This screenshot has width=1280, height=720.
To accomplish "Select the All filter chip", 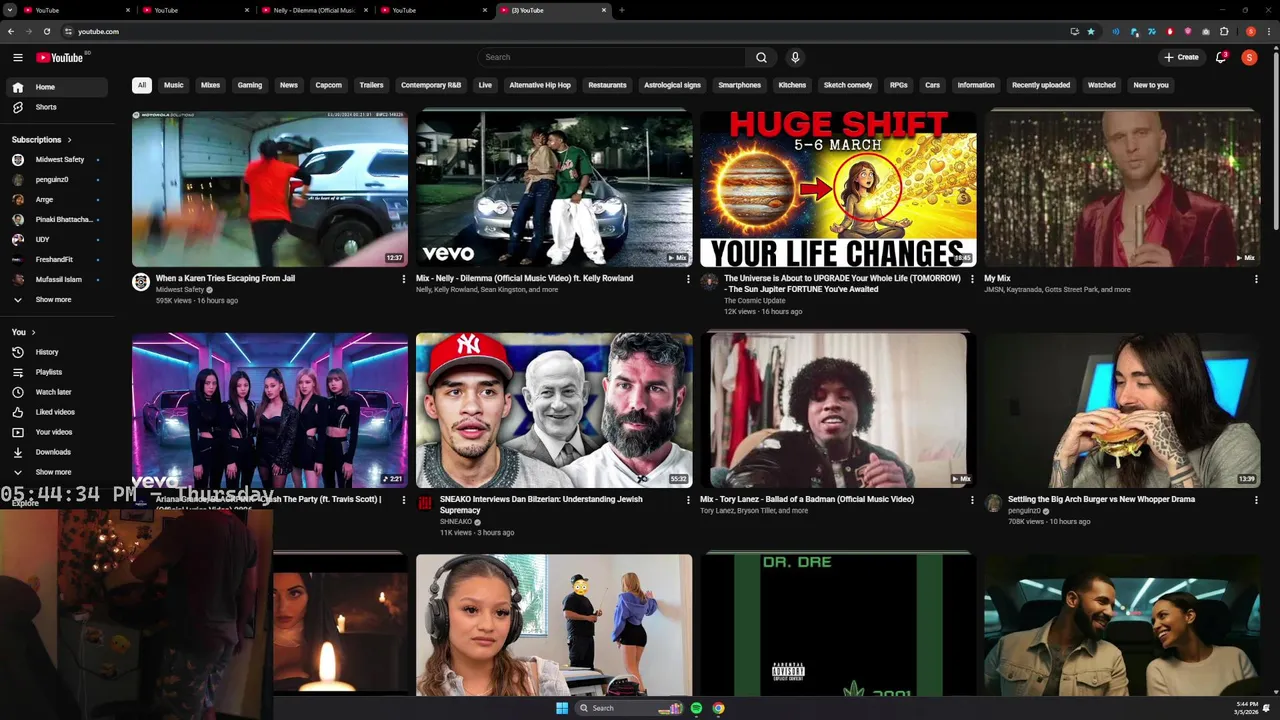I will pyautogui.click(x=142, y=85).
